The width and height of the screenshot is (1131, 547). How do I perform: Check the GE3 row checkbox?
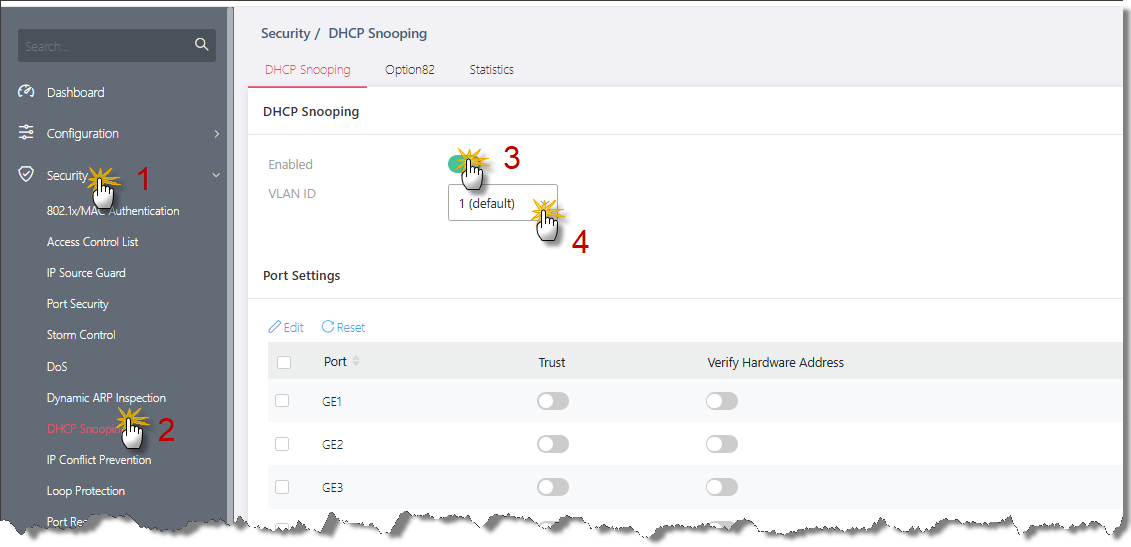click(x=282, y=487)
